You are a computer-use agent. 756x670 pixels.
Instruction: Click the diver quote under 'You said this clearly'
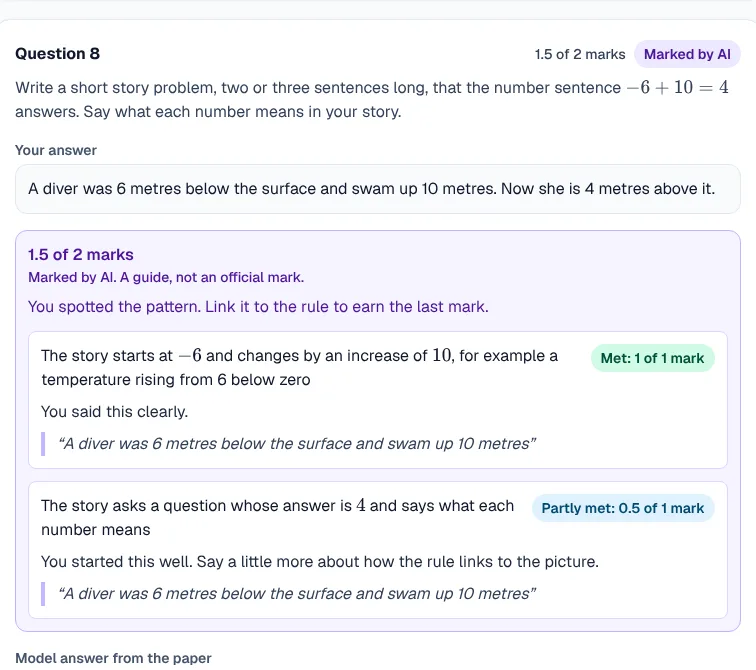click(297, 443)
